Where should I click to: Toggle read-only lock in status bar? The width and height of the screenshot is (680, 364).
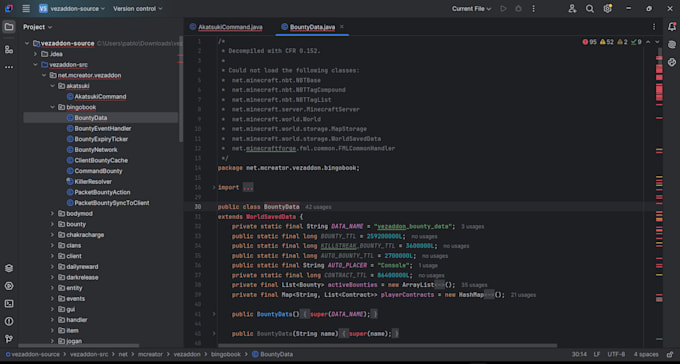[x=670, y=354]
